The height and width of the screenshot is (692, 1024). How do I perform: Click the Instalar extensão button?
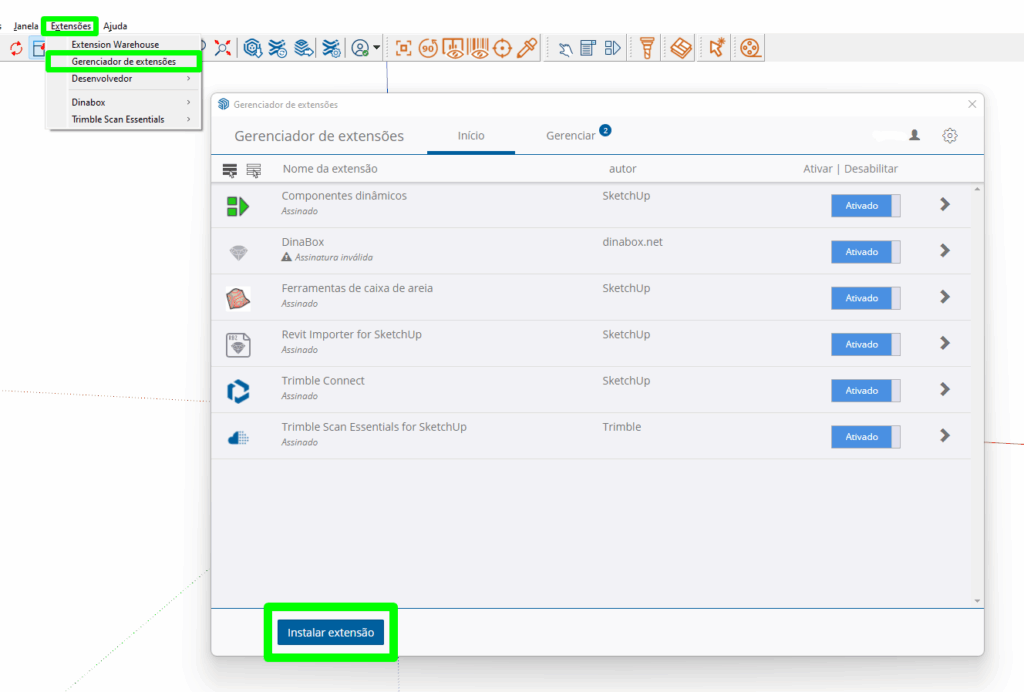pos(330,632)
